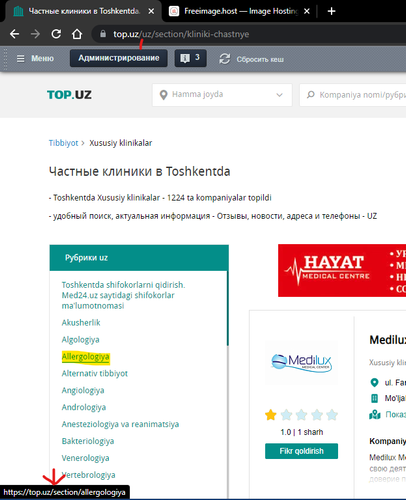Click the Medilux building landmark icon
This screenshot has height=500, width=406.
[x=374, y=398]
